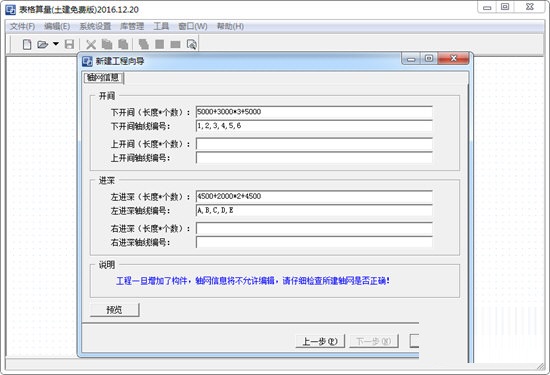The height and width of the screenshot is (375, 550).
Task: Click the print preview magnifier icon
Action: coord(192,45)
